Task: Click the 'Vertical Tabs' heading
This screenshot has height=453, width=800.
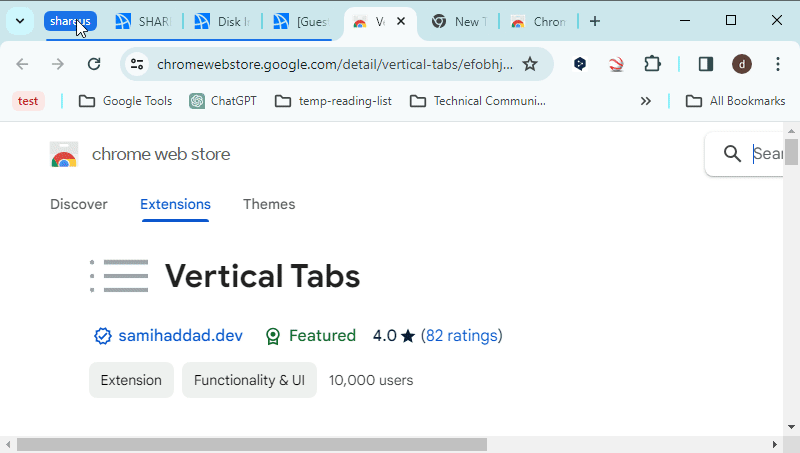Action: tap(262, 276)
